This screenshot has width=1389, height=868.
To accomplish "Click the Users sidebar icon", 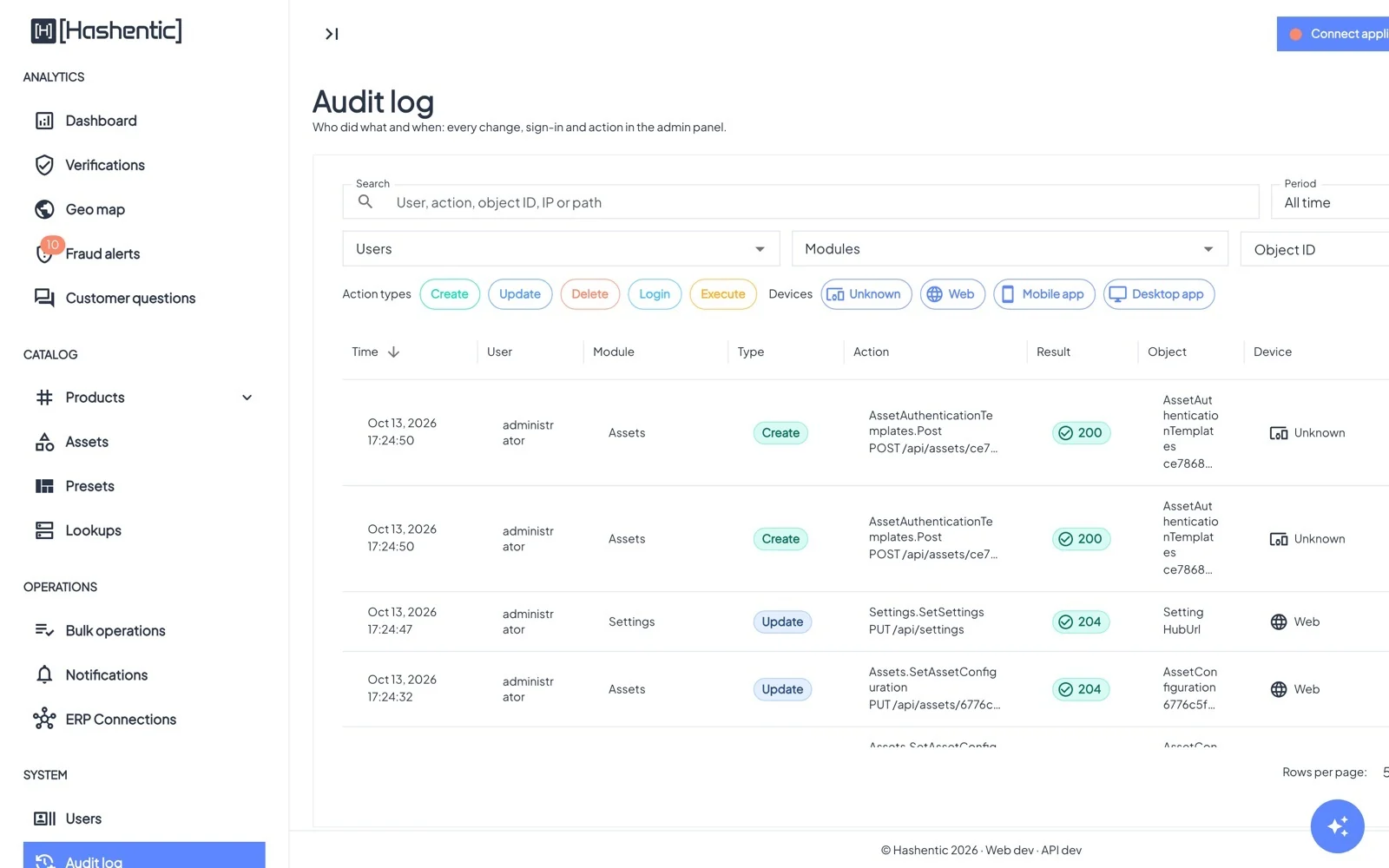I will pos(44,819).
